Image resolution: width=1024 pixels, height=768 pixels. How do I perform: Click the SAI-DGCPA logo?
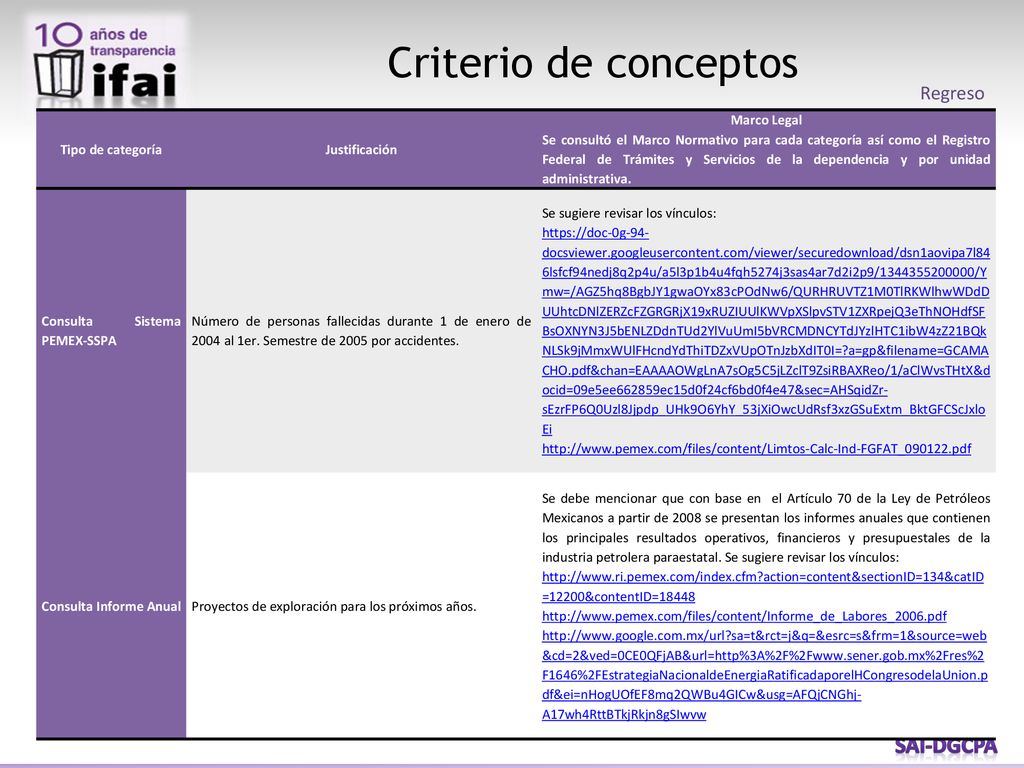pos(946,746)
